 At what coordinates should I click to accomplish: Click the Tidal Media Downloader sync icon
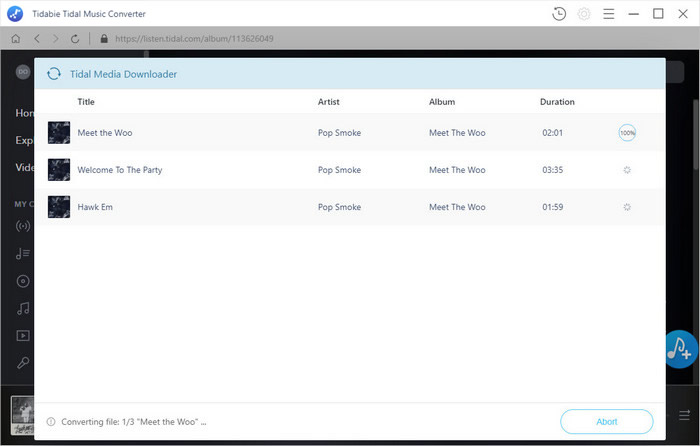pos(54,74)
